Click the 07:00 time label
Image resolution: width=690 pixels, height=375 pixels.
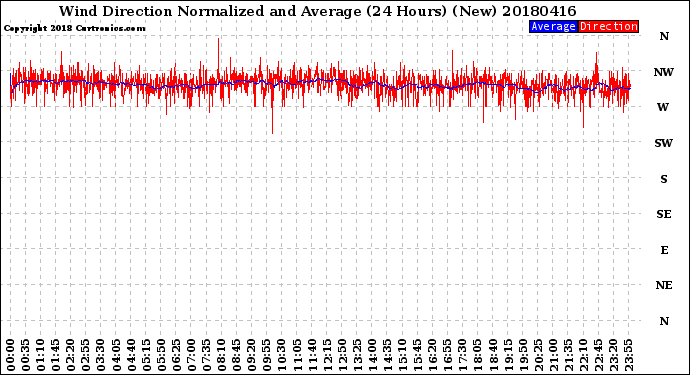pyautogui.click(x=191, y=355)
